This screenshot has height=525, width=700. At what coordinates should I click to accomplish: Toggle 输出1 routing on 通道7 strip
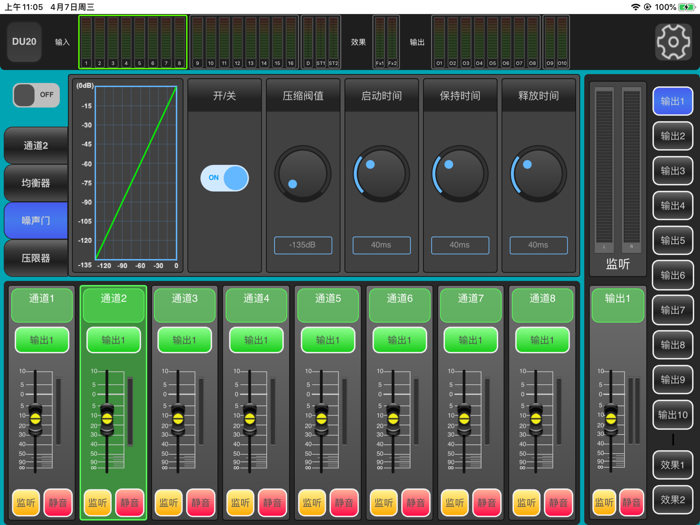coord(471,340)
